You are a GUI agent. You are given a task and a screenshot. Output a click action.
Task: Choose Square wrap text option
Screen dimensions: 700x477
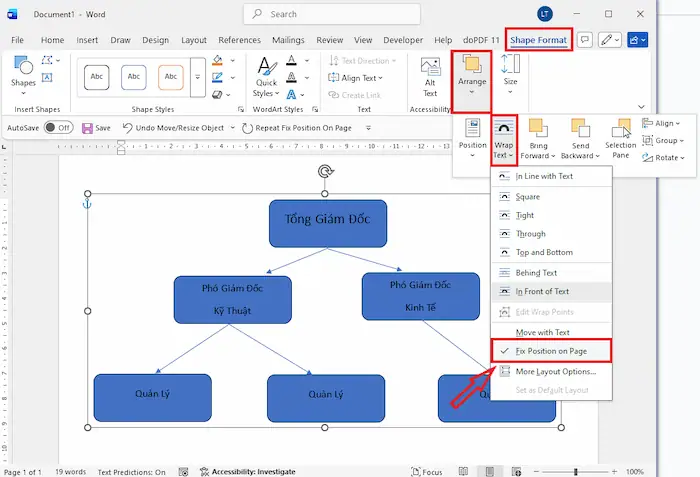click(527, 197)
